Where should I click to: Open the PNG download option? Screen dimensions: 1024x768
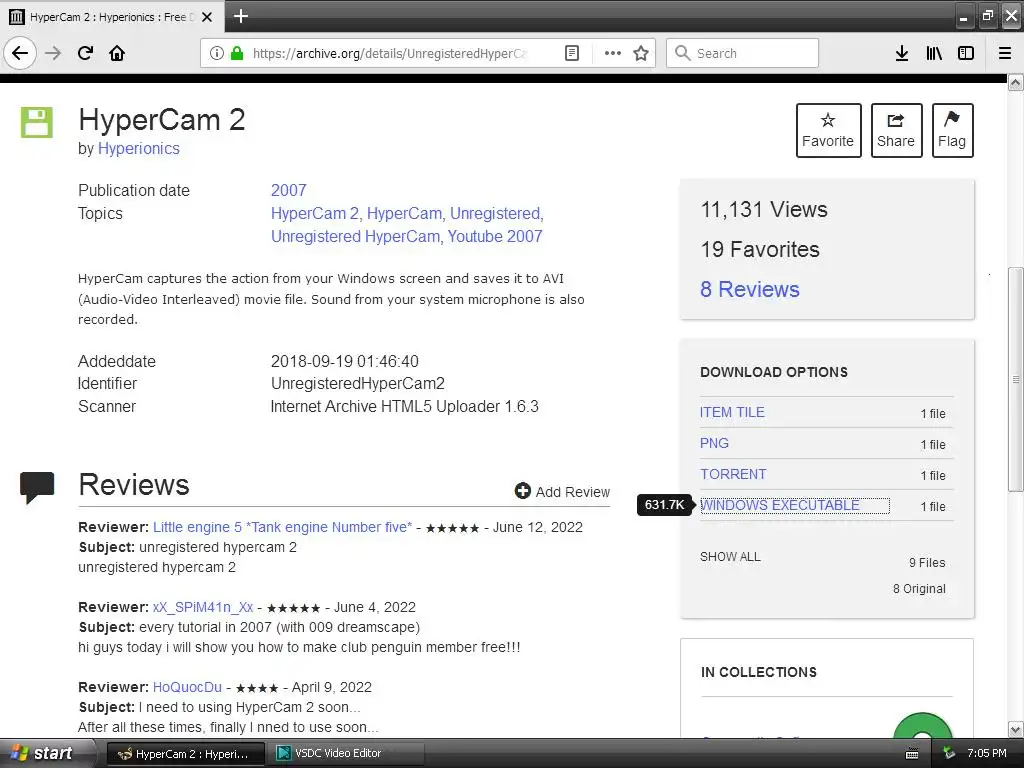tap(714, 443)
